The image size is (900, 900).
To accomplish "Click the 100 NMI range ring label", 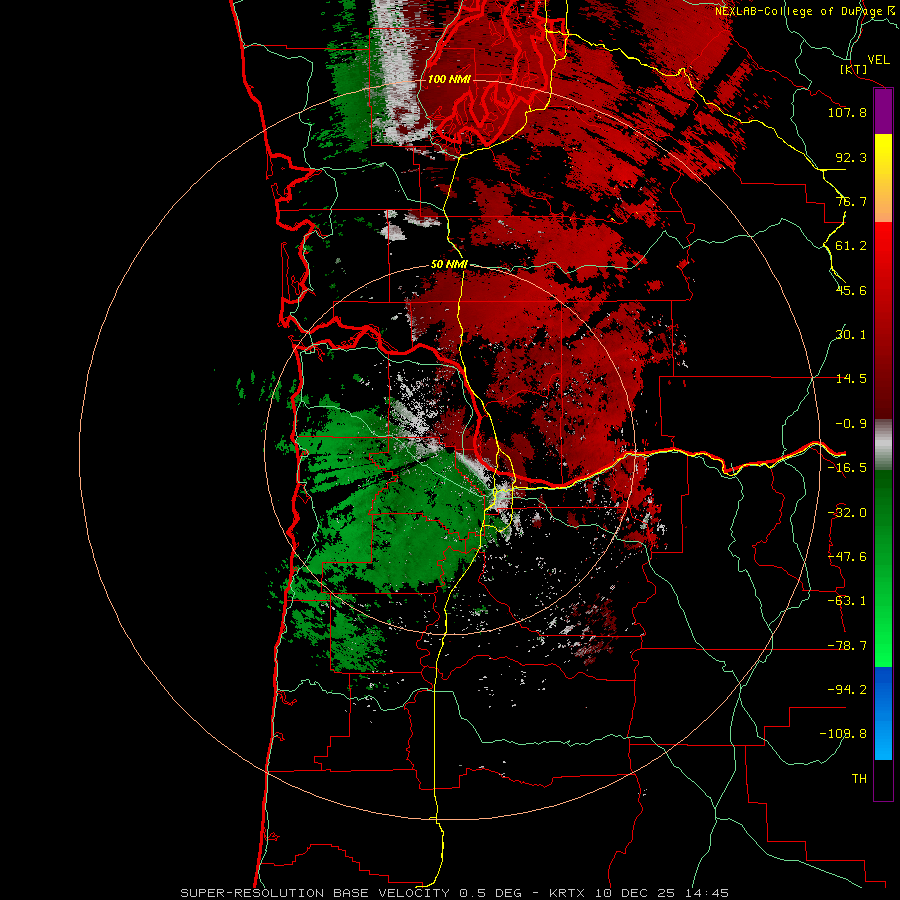I will [x=449, y=79].
